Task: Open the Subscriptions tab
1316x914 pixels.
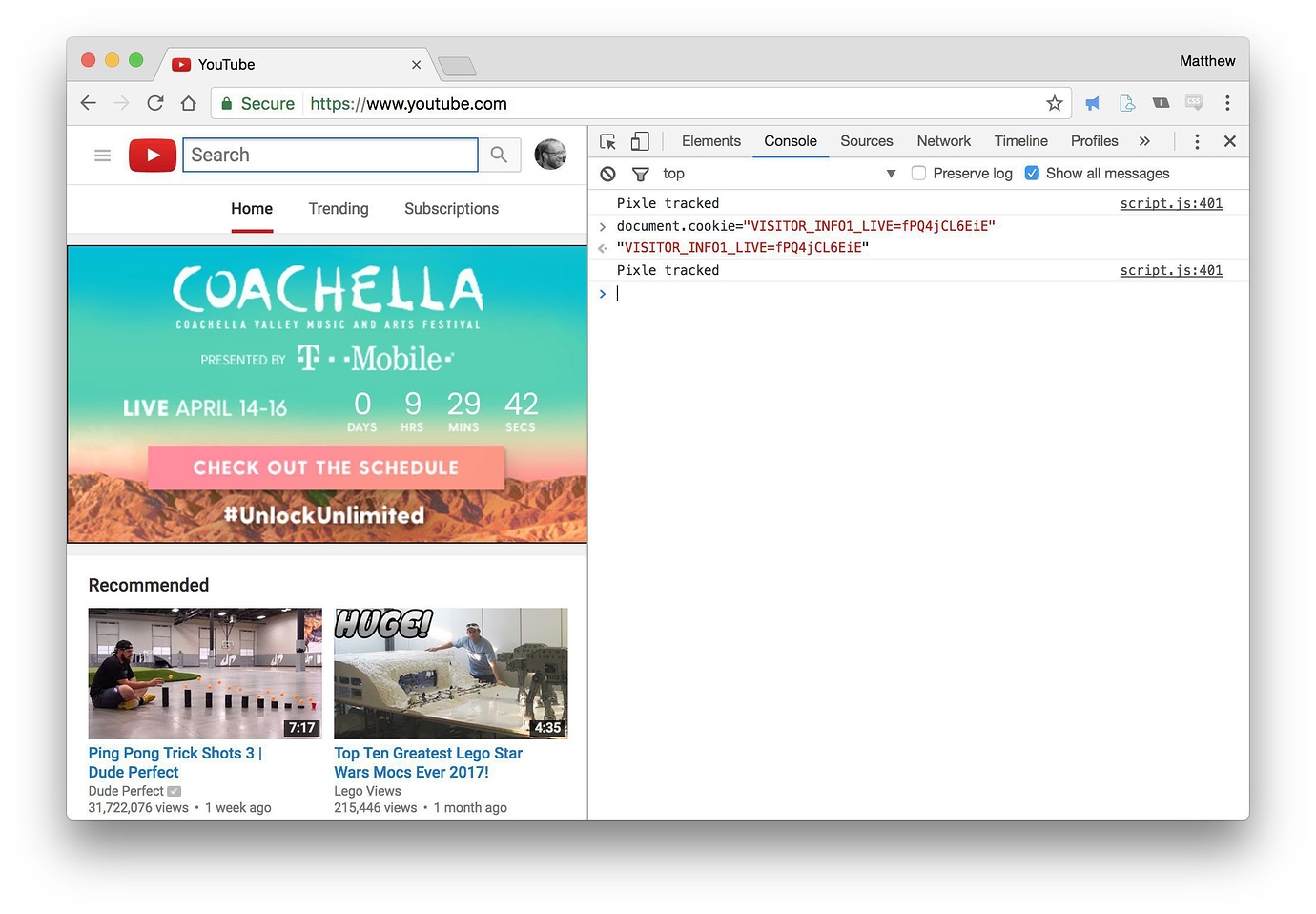Action: tap(451, 209)
